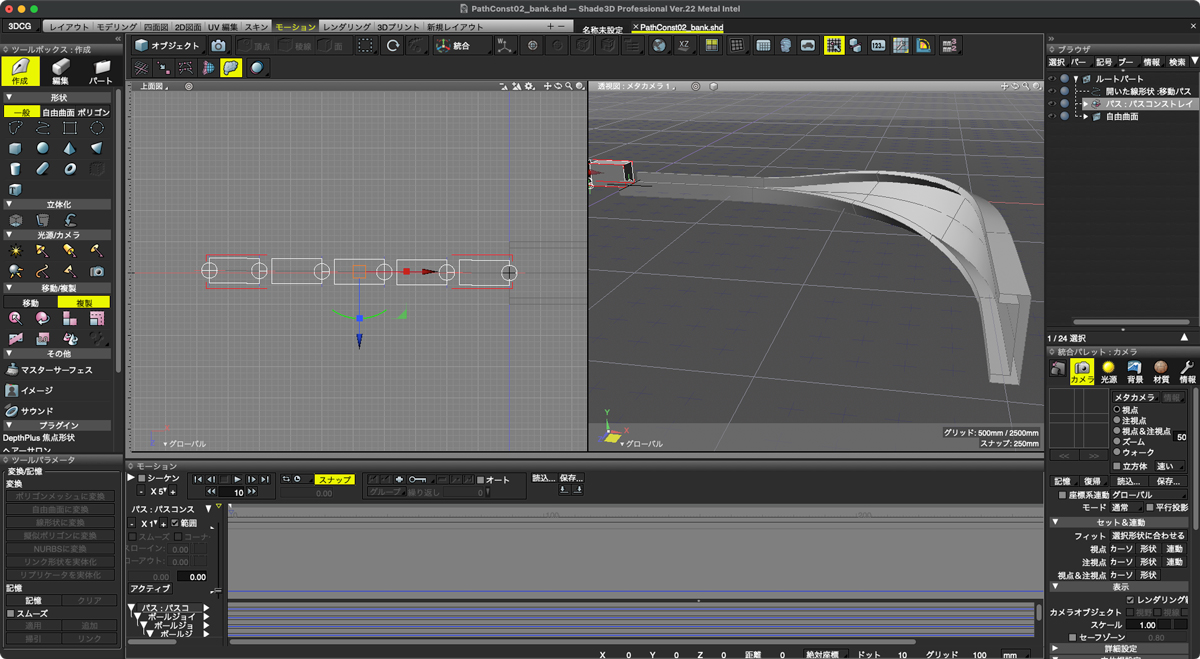This screenshot has height=659, width=1200.
Task: Select the sphere primitive tool
Action: tap(43, 148)
